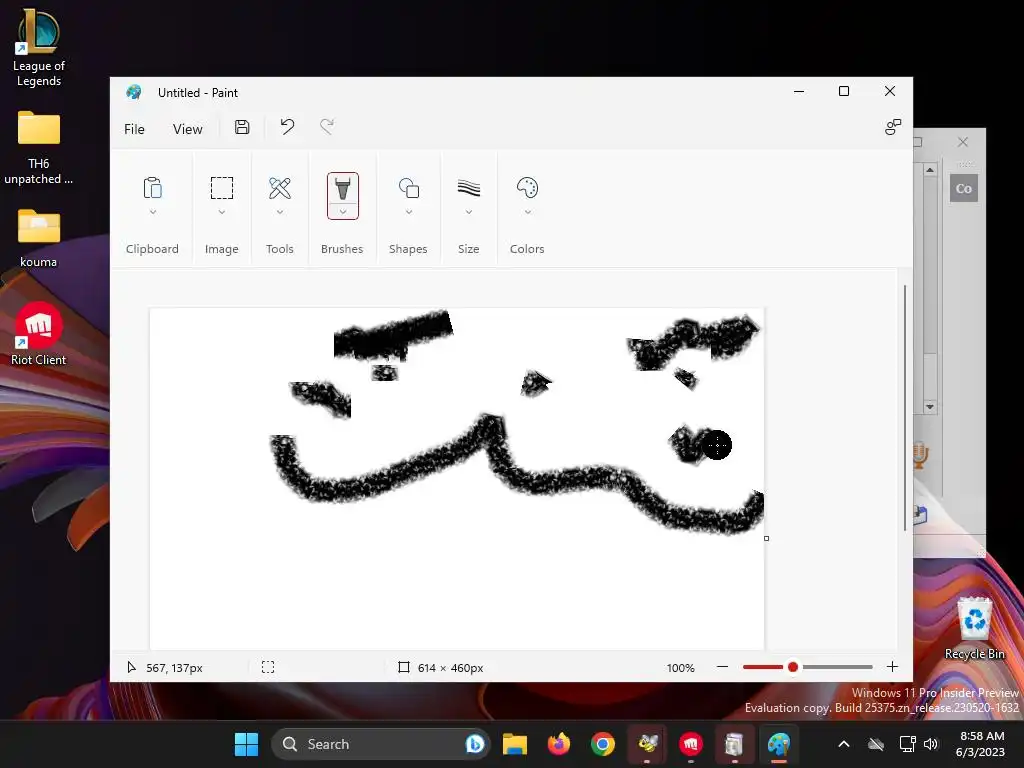This screenshot has width=1024, height=768.
Task: Open the Windows Start button
Action: [246, 744]
